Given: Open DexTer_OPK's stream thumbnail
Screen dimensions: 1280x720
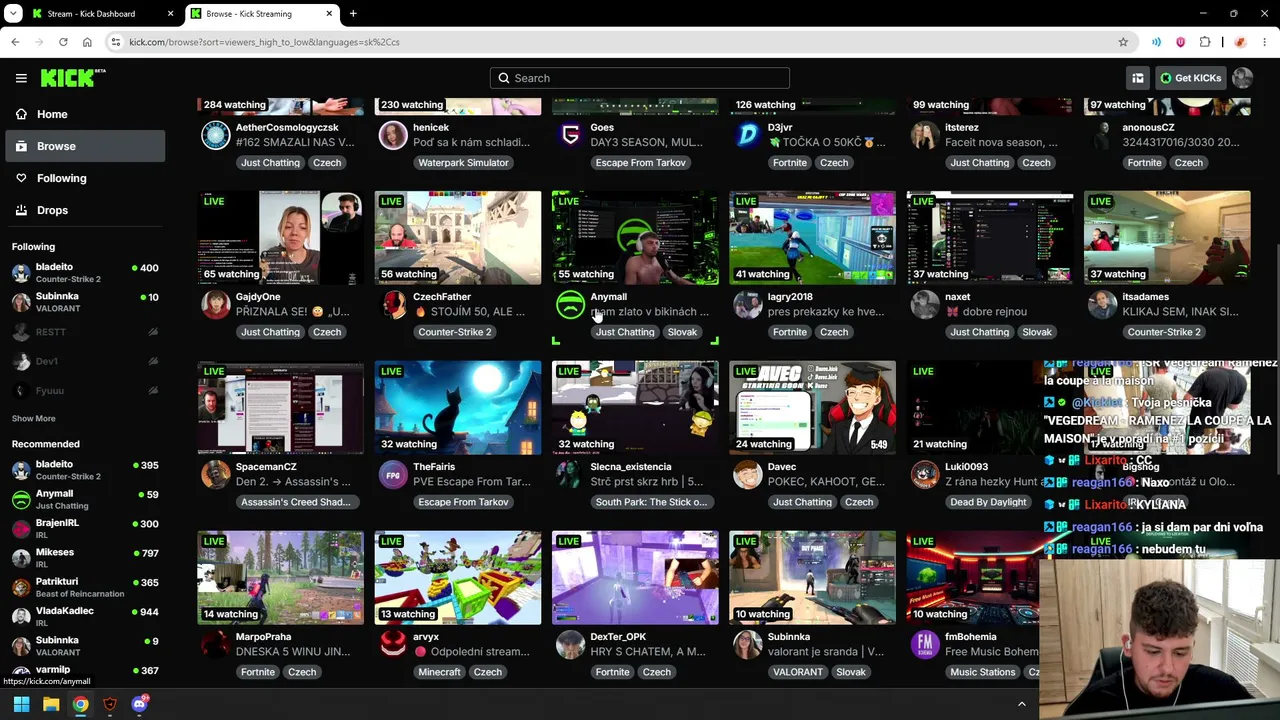Looking at the screenshot, I should click(x=635, y=578).
